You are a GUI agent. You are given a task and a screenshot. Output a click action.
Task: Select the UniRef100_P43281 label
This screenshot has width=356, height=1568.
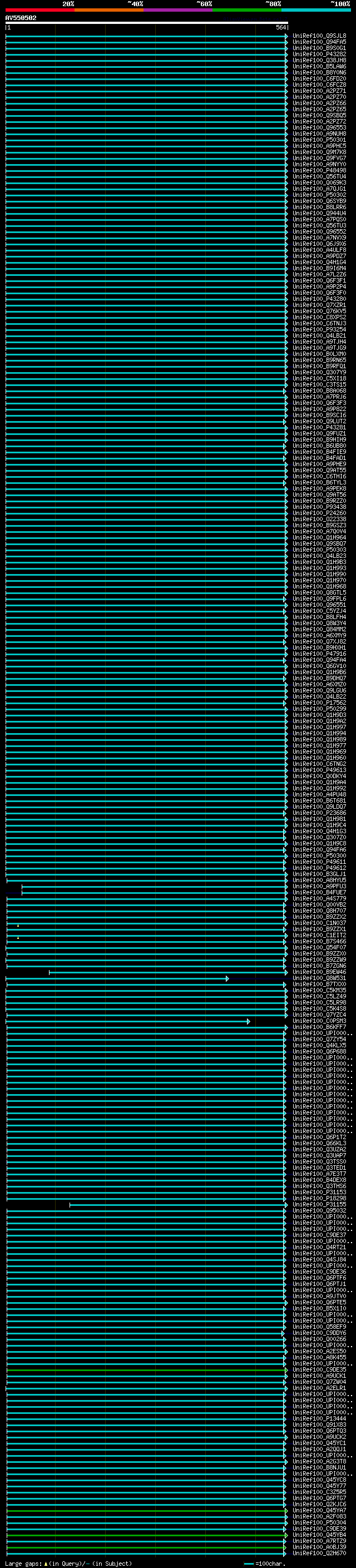319,427
